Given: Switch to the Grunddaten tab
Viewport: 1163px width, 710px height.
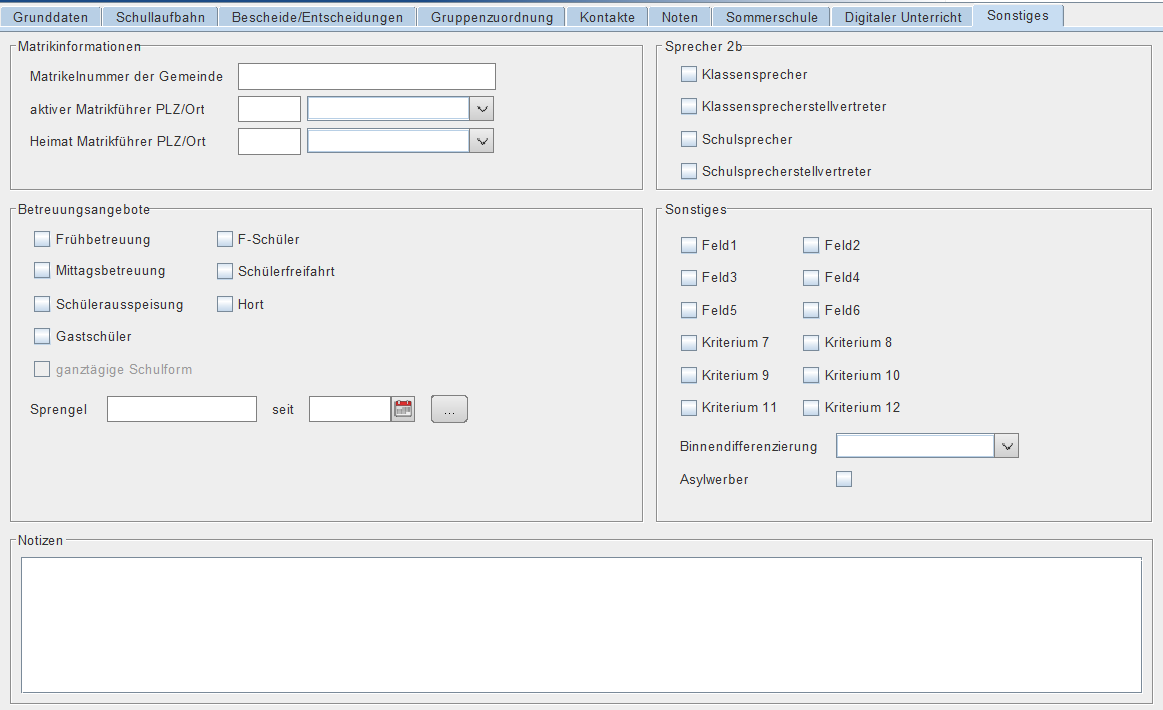Looking at the screenshot, I should coord(50,17).
